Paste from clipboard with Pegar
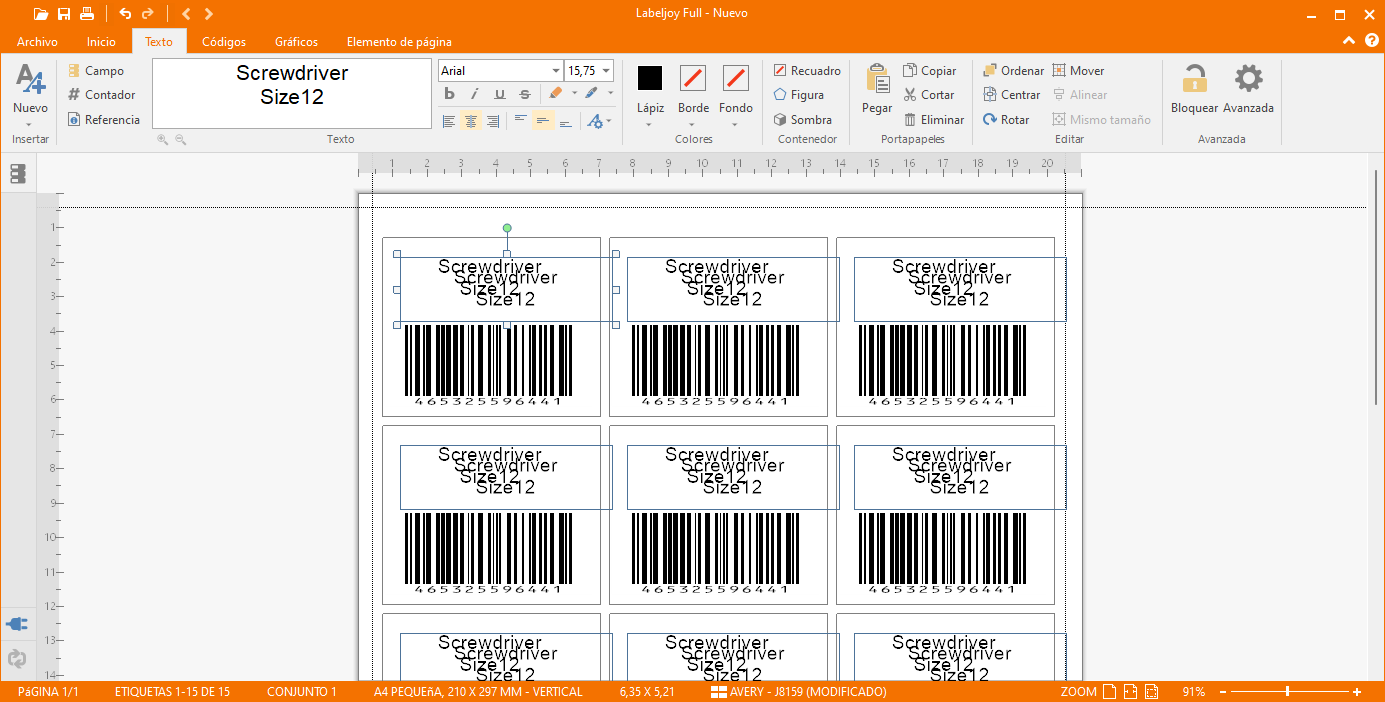 877,89
